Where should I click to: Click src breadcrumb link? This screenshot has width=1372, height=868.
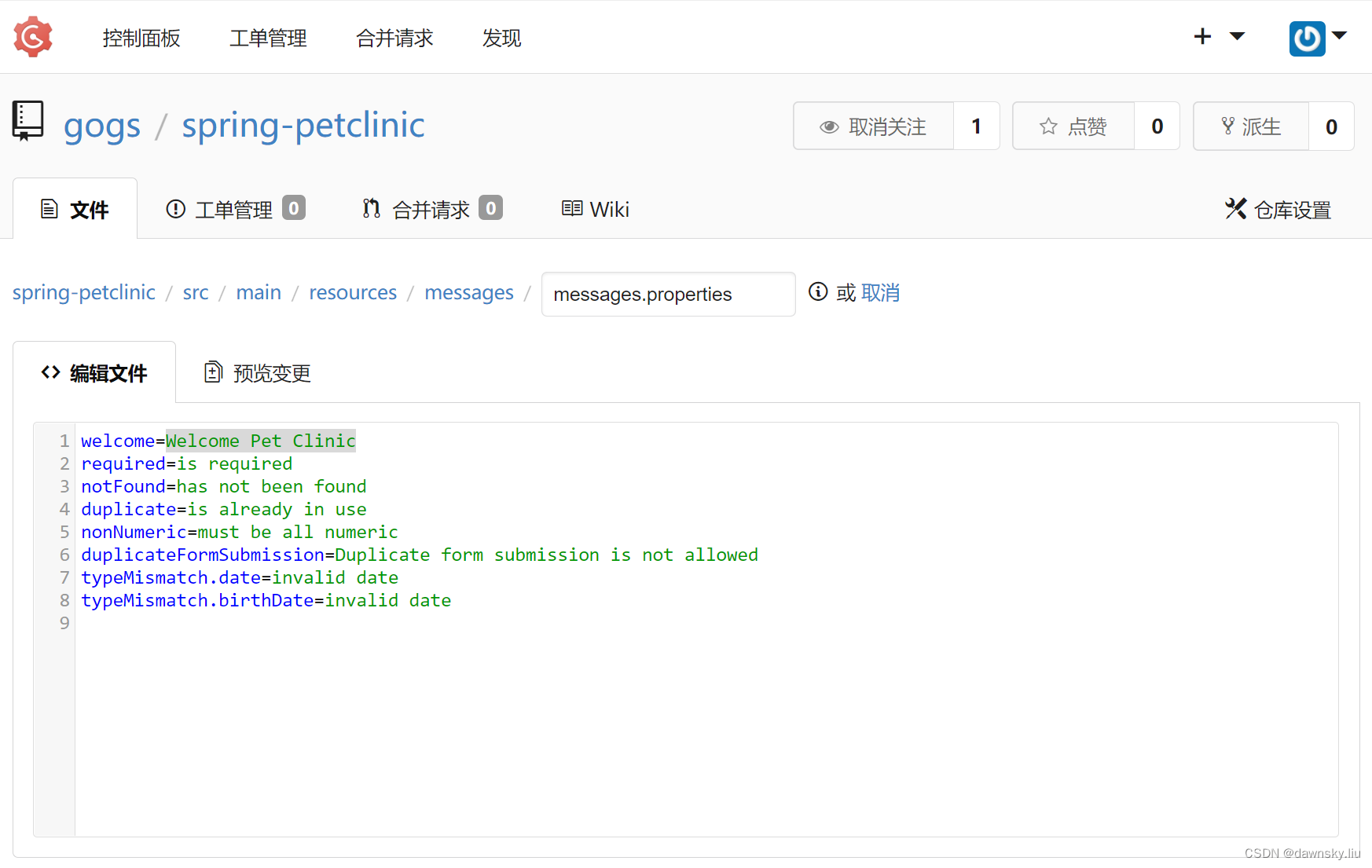196,292
